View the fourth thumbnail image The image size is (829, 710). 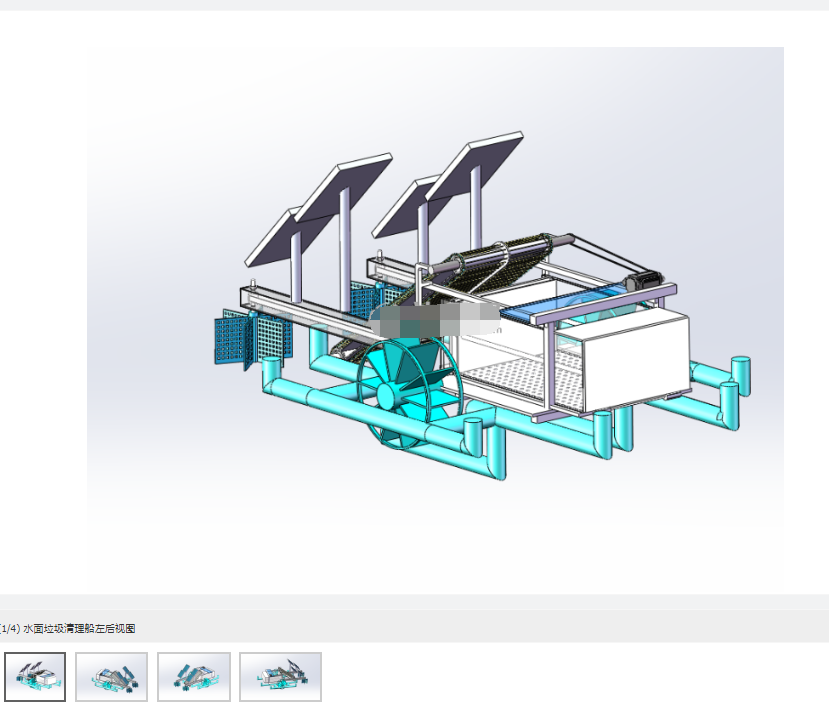(x=280, y=677)
